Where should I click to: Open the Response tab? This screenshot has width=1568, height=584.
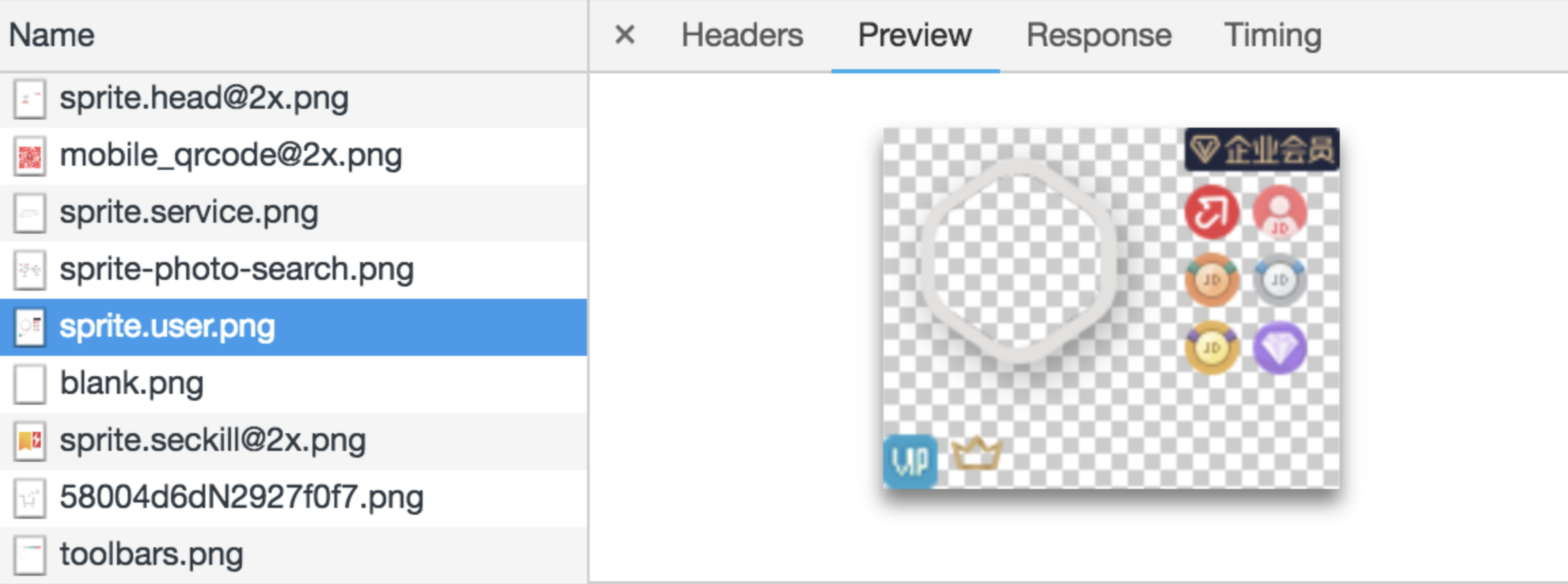click(1099, 35)
